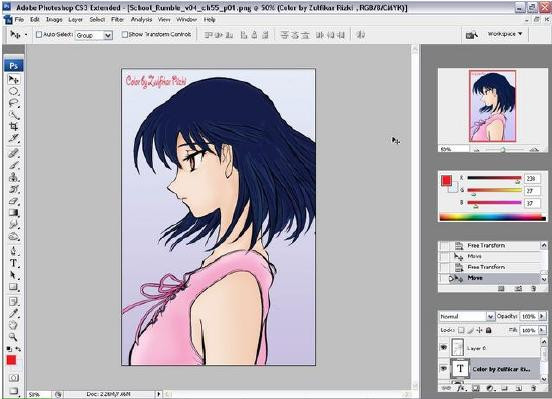552x399 pixels.
Task: Select the Gradient tool
Action: pyautogui.click(x=14, y=213)
